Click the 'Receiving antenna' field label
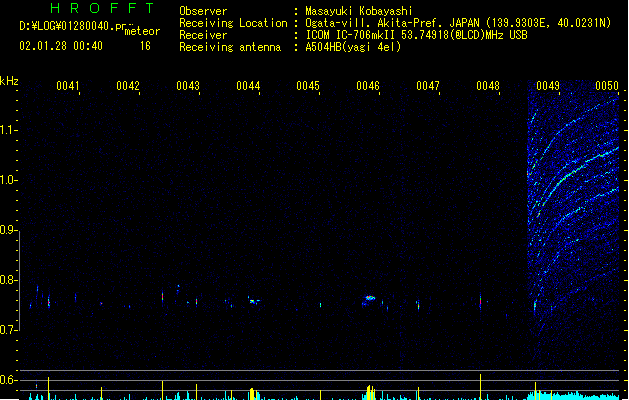This screenshot has width=629, height=400. pyautogui.click(x=230, y=47)
